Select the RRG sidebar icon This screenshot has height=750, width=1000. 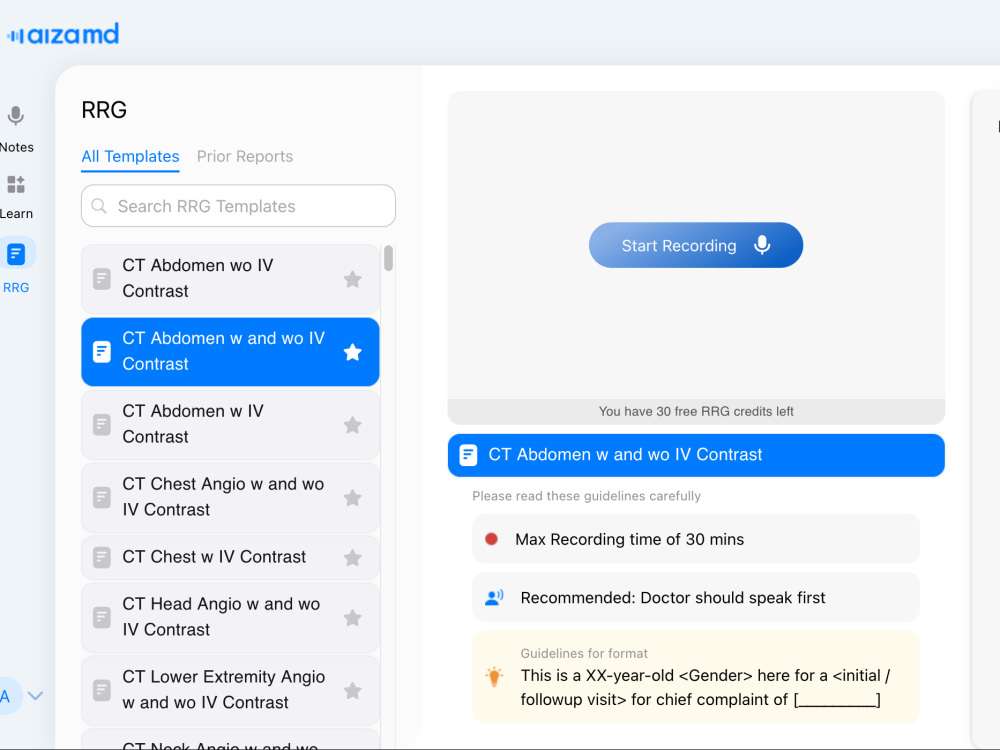(17, 254)
